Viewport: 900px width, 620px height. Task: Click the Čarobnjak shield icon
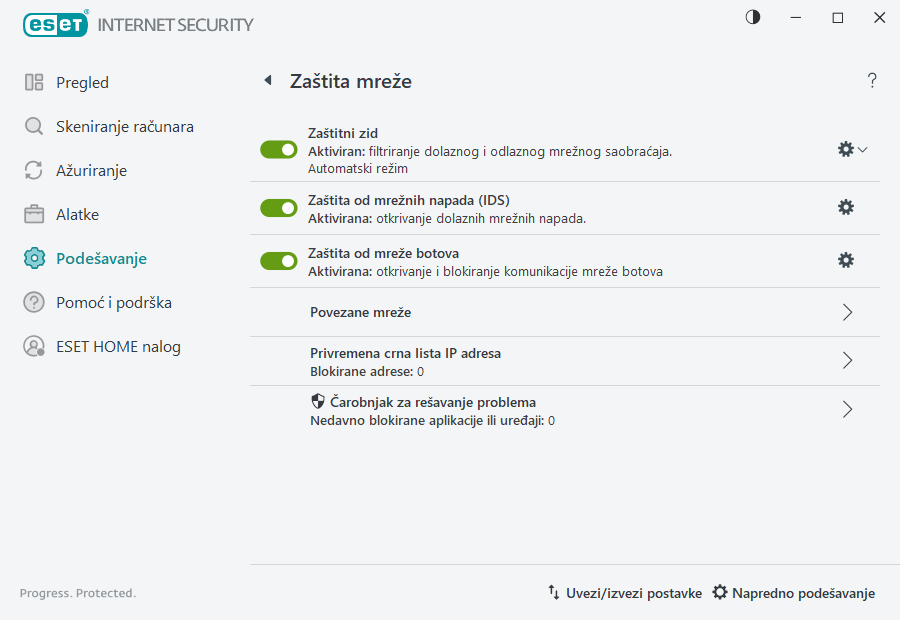tap(316, 401)
